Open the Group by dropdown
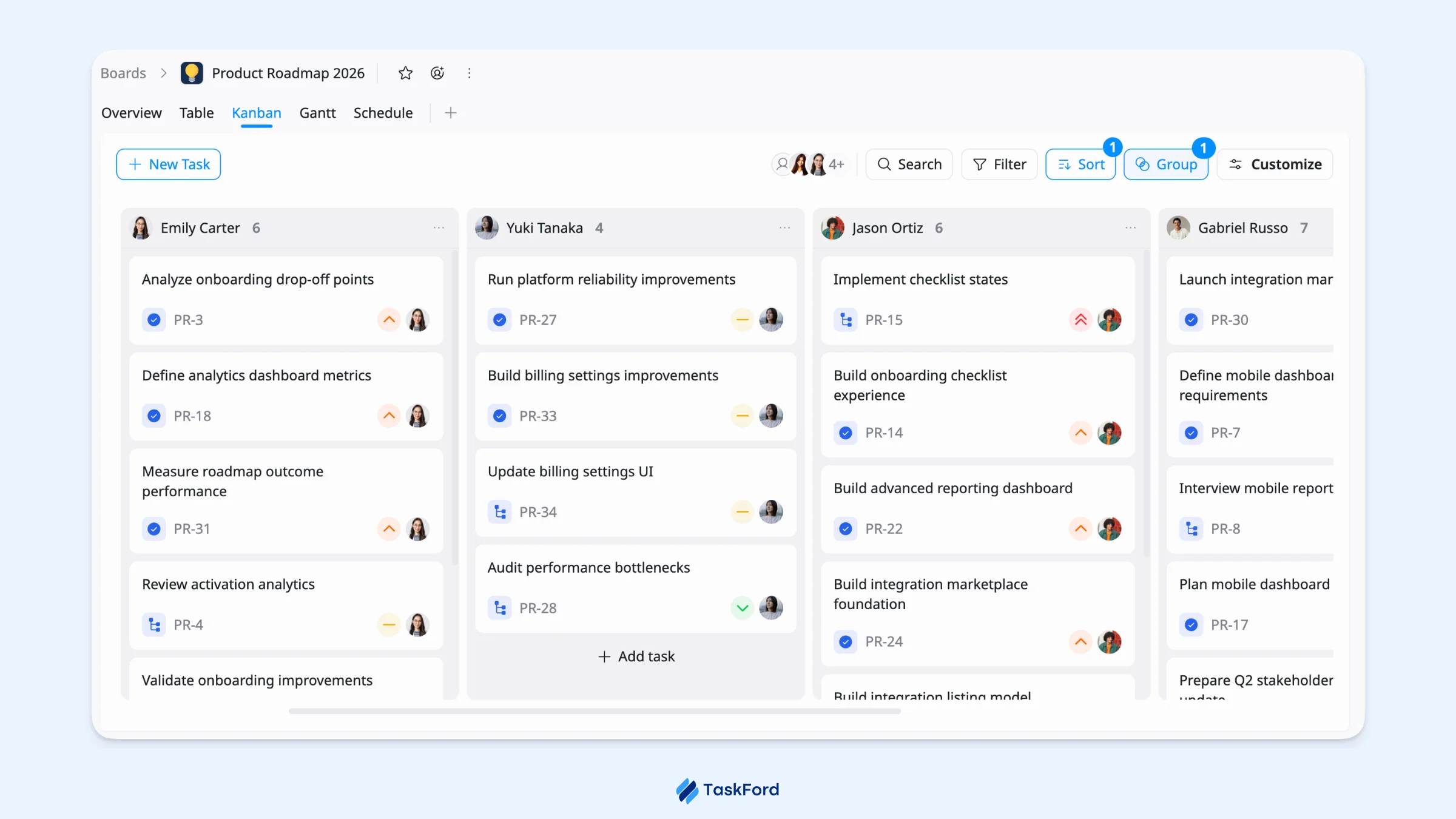The width and height of the screenshot is (1456, 819). (x=1166, y=164)
